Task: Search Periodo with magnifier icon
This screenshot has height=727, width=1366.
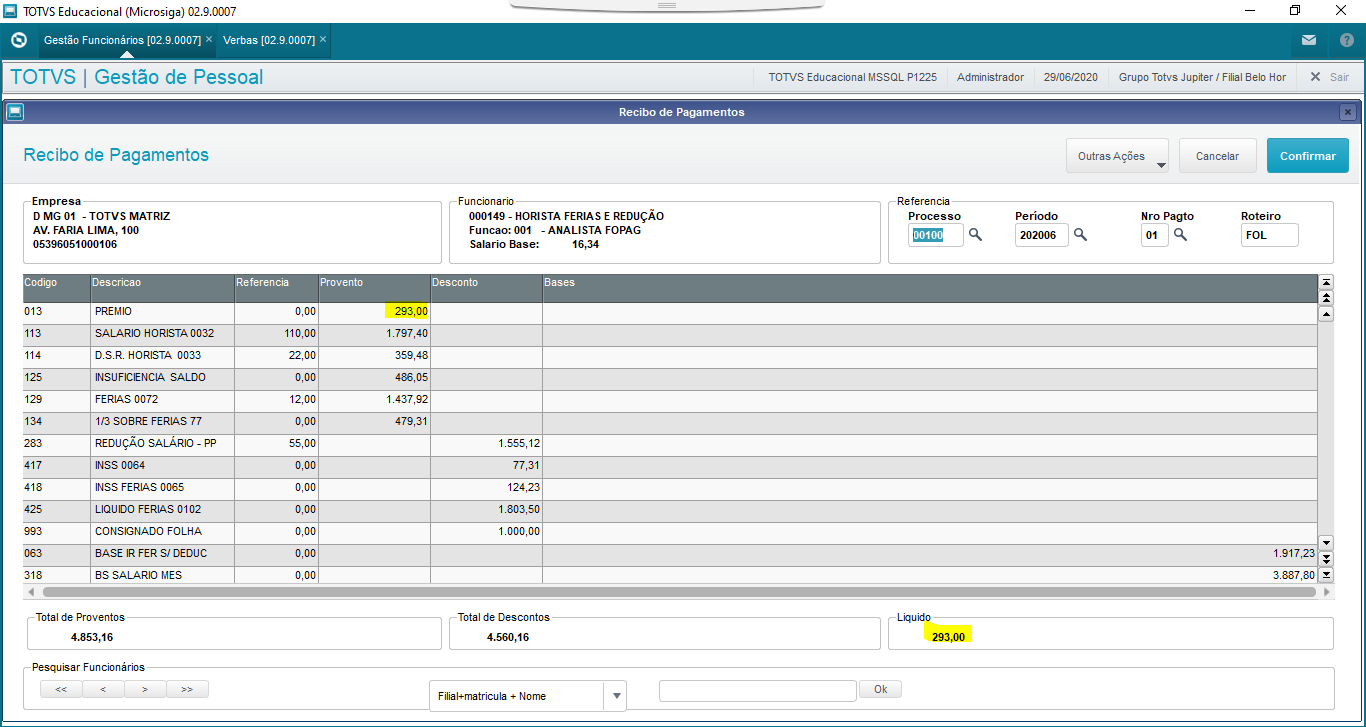Action: point(1080,235)
